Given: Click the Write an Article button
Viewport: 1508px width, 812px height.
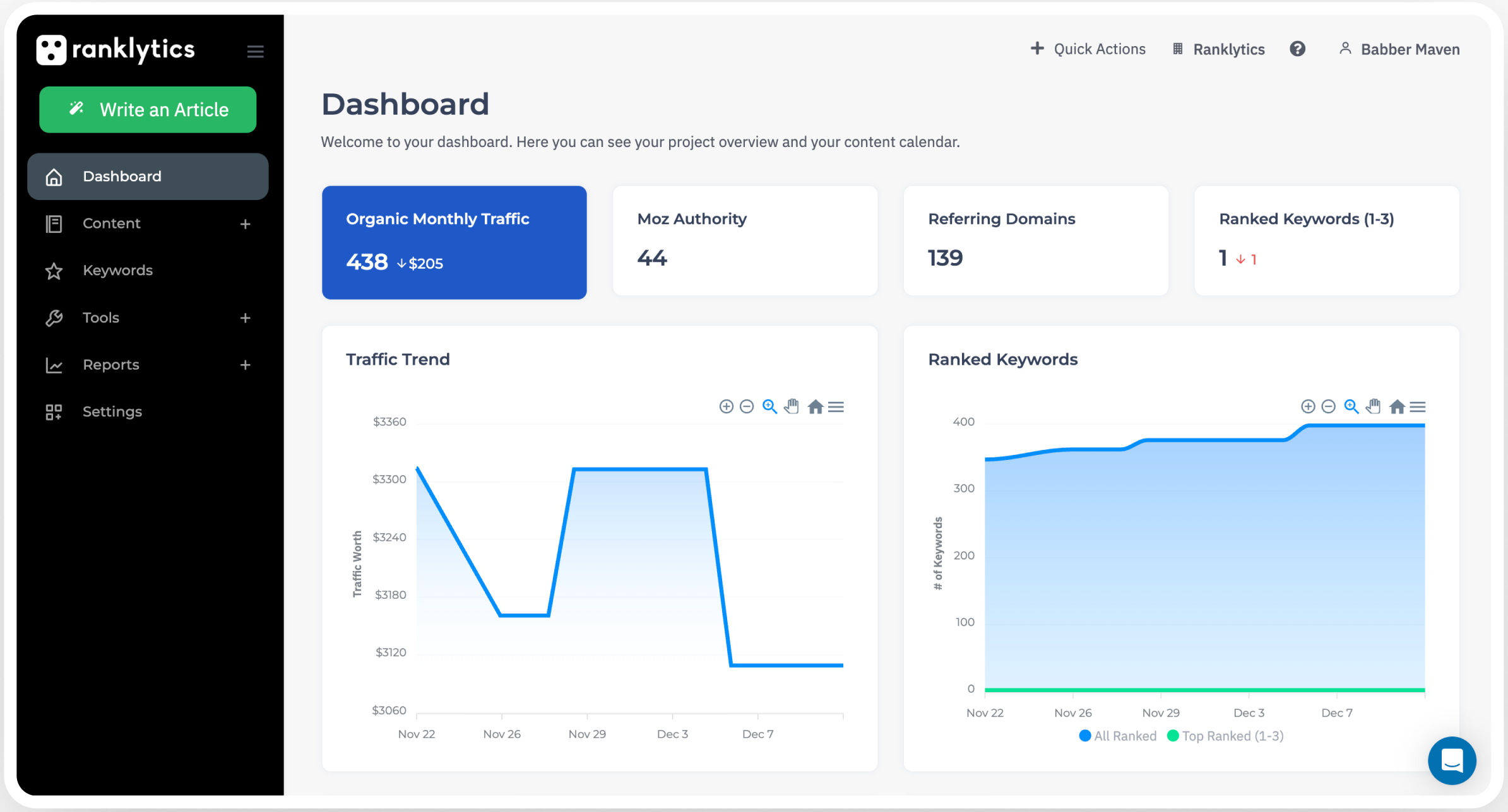Looking at the screenshot, I should (148, 110).
